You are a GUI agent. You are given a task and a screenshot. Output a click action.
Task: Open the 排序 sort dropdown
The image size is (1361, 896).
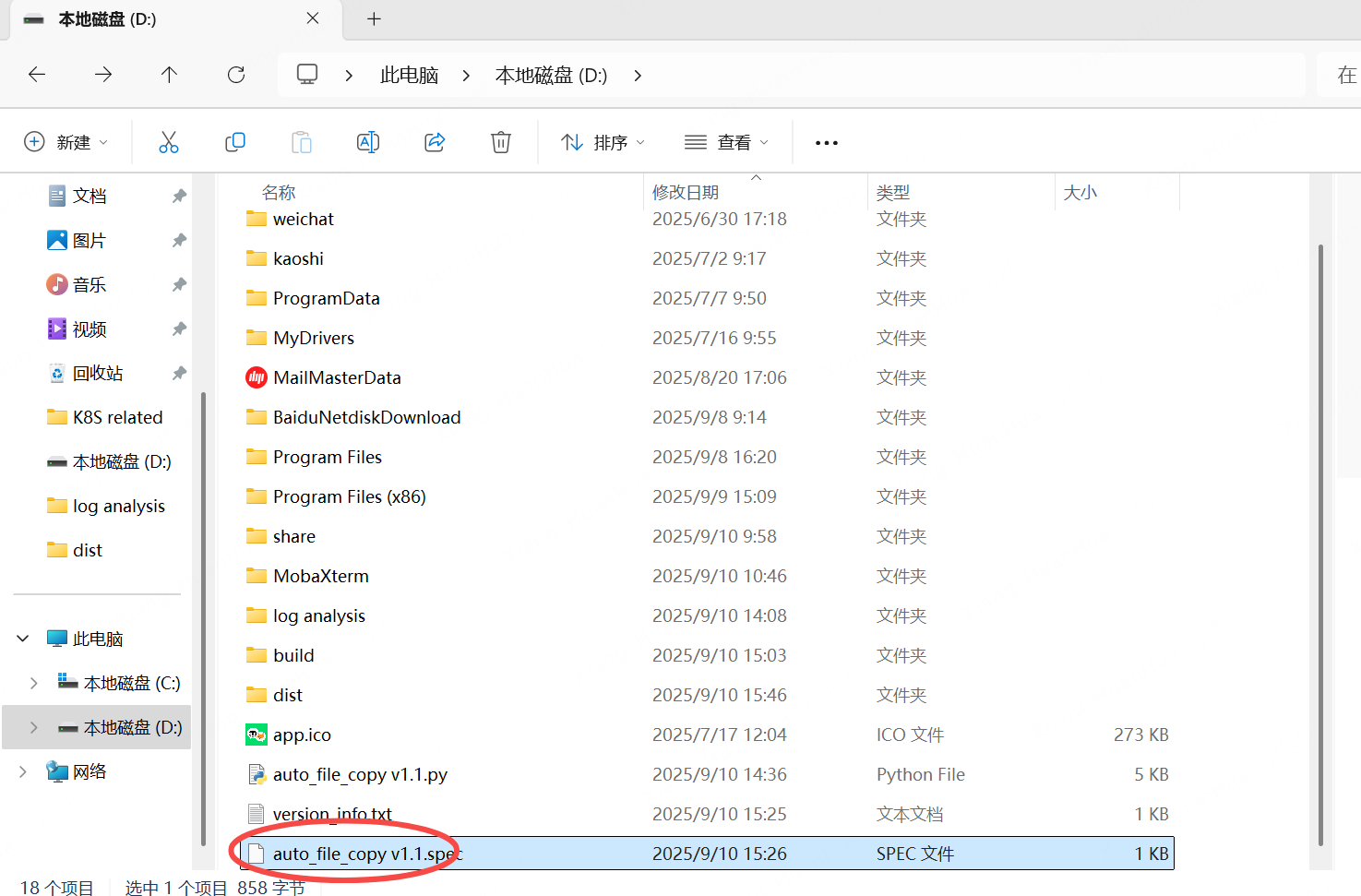(603, 142)
